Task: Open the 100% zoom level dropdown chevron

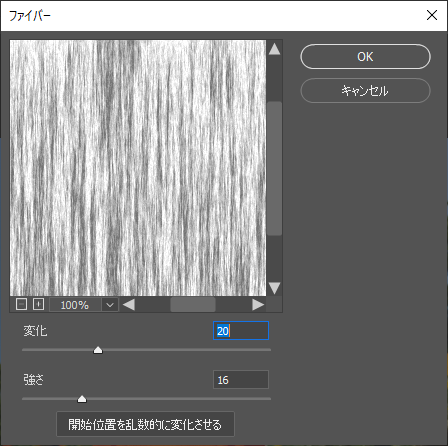Action: point(110,305)
